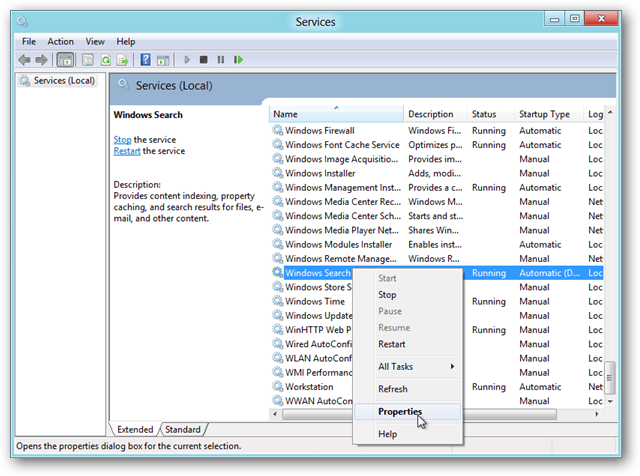
Task: Select the Windows Image Acquisitio... row
Action: point(436,159)
